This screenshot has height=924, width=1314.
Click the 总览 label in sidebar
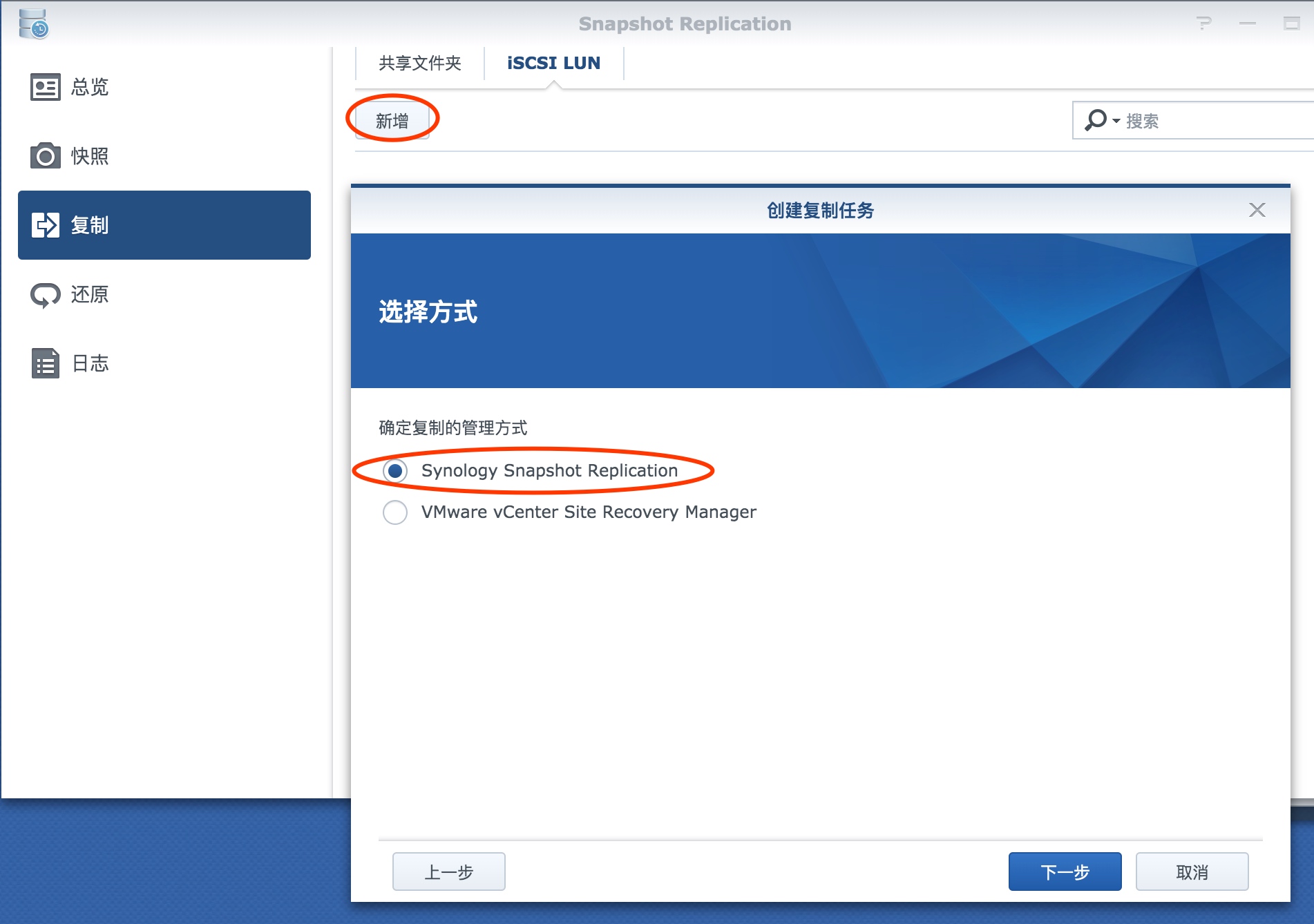point(90,87)
